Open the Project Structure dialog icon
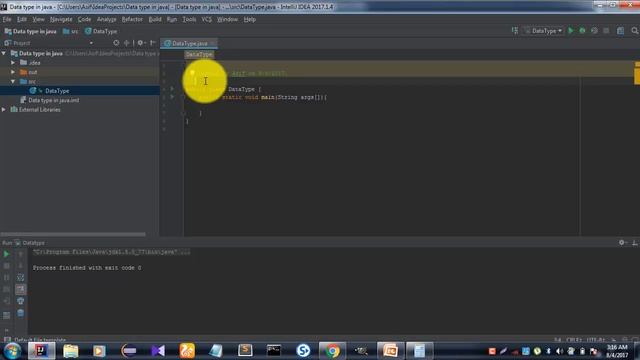Image resolution: width=640 pixels, height=360 pixels. (x=620, y=31)
